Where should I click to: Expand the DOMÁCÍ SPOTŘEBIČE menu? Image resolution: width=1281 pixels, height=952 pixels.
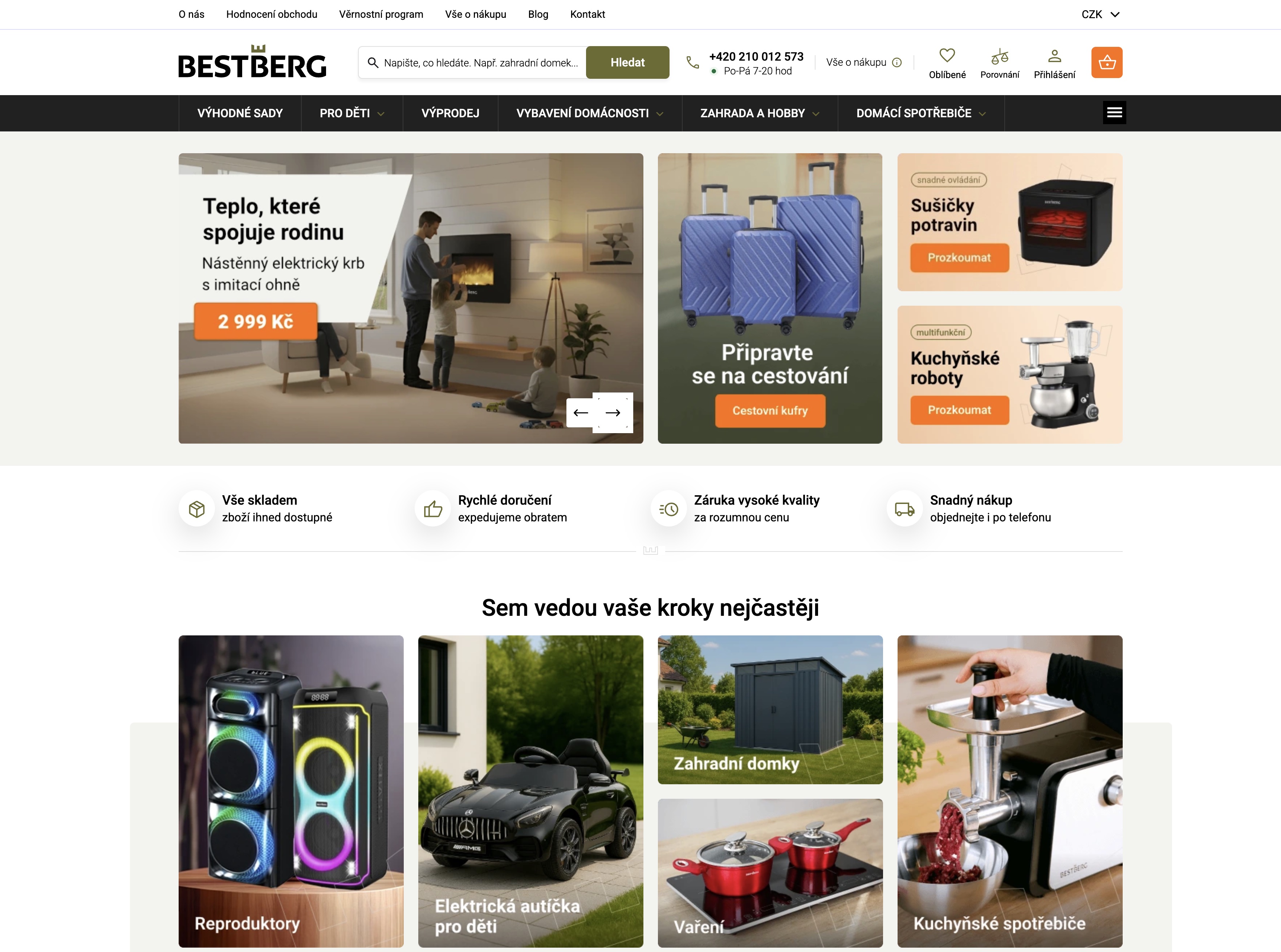pyautogui.click(x=920, y=113)
